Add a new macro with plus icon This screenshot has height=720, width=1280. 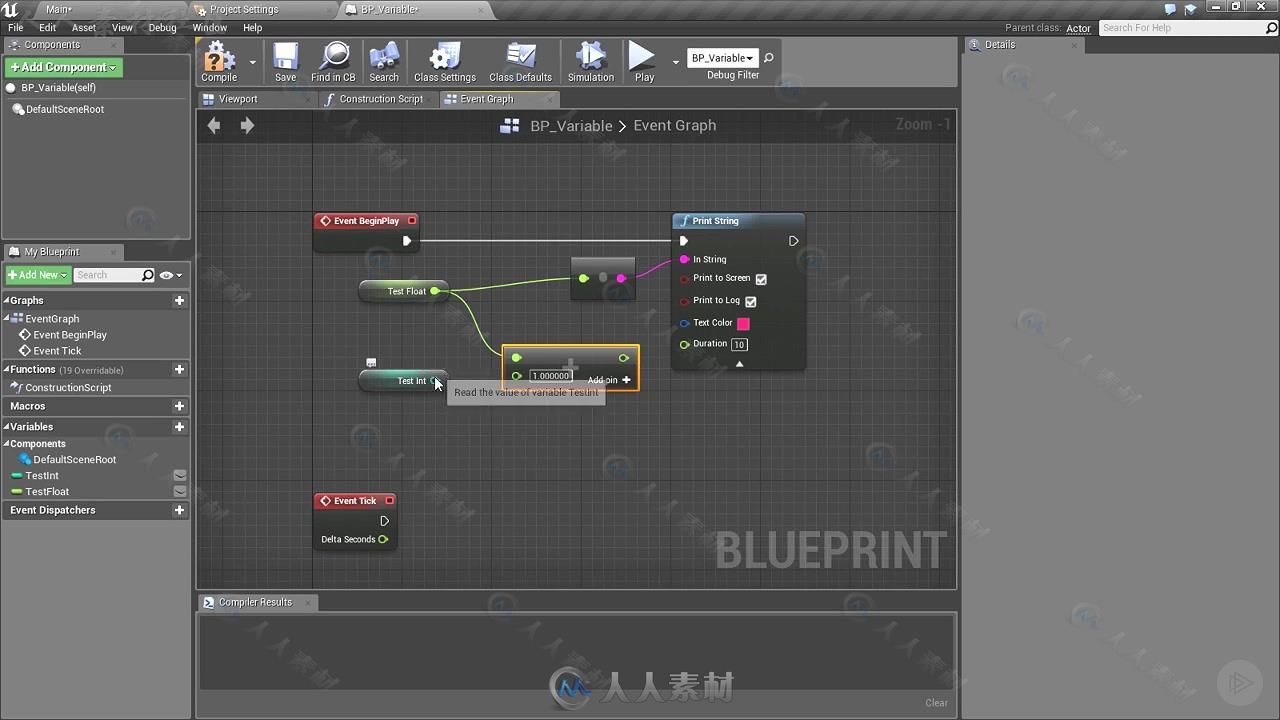point(179,406)
